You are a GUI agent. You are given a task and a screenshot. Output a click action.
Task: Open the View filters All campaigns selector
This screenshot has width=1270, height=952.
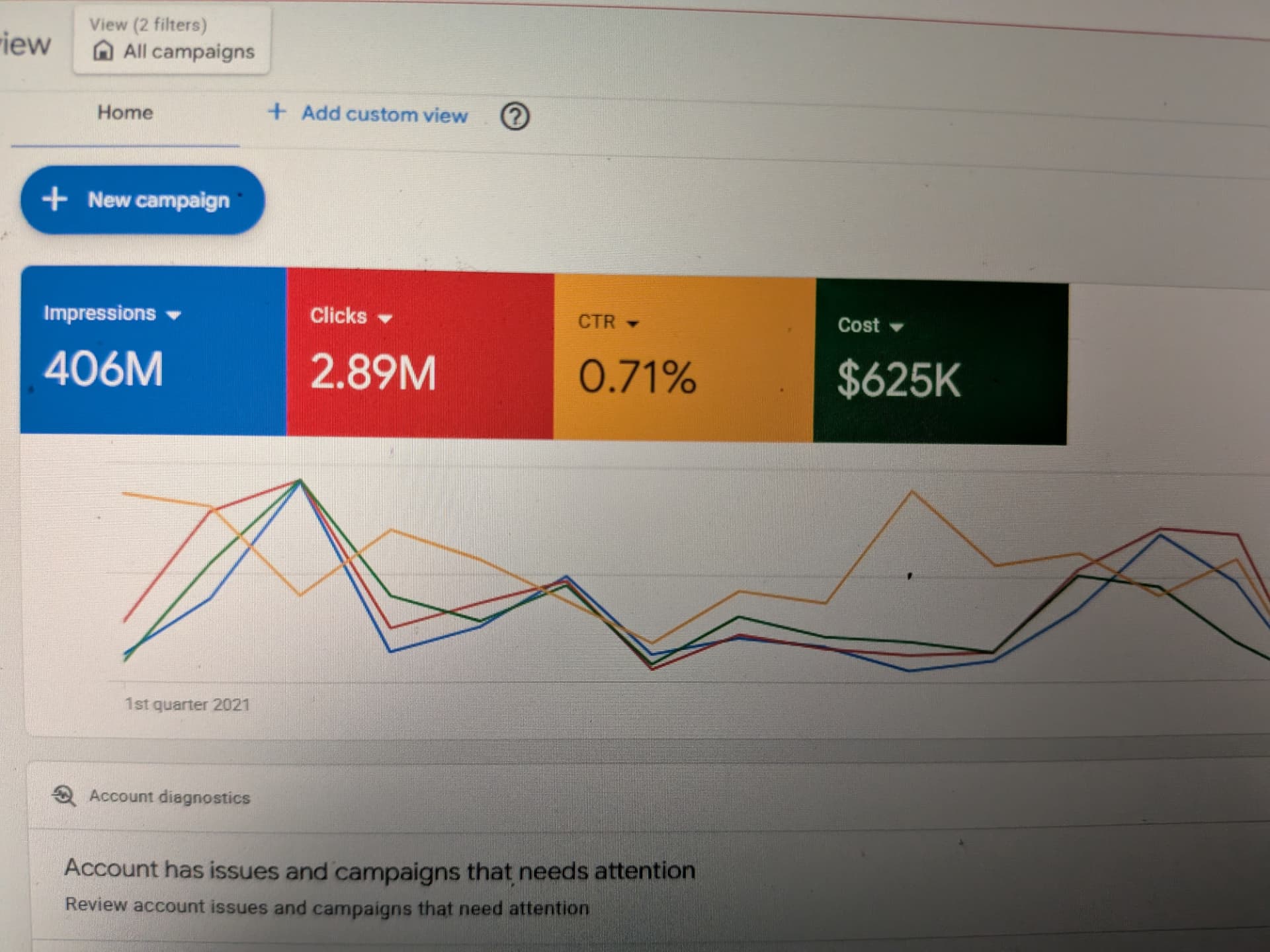pyautogui.click(x=171, y=40)
